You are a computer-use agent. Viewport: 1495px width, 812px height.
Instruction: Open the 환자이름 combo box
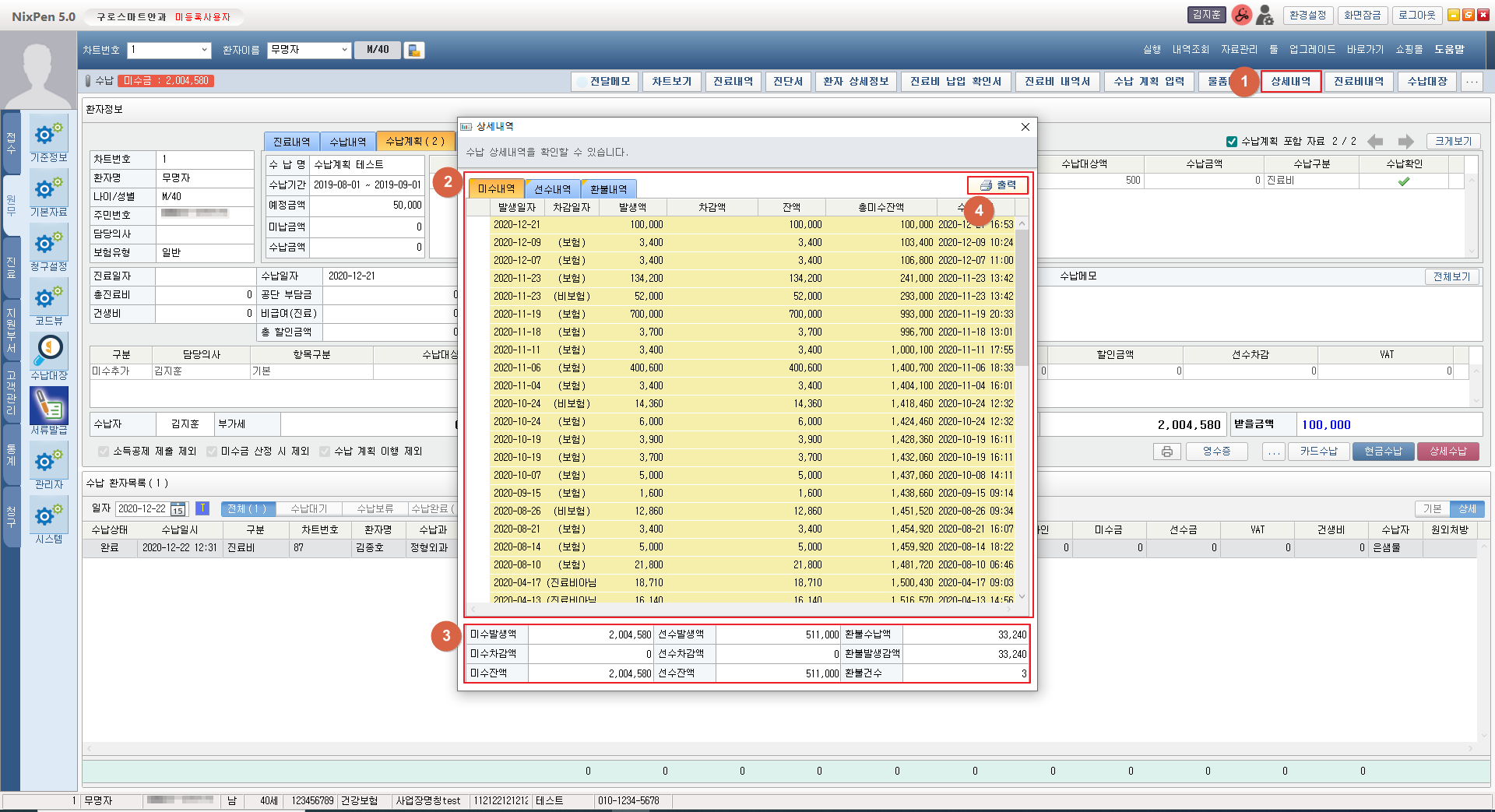[x=344, y=50]
